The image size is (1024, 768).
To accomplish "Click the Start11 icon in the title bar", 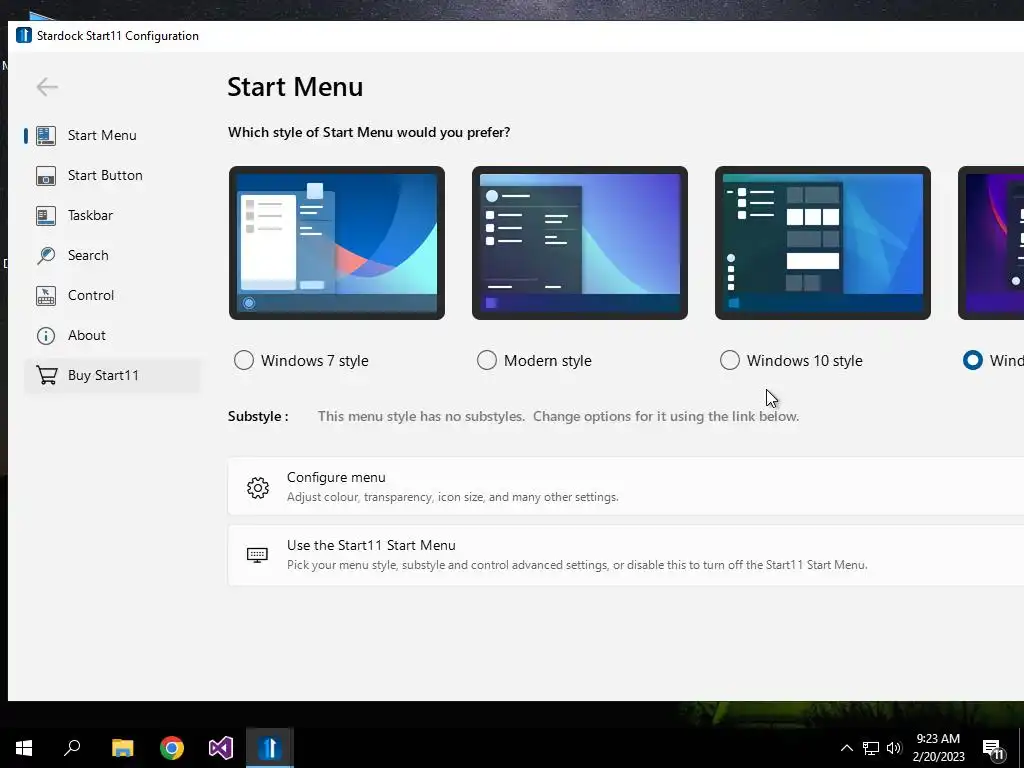I will [24, 35].
